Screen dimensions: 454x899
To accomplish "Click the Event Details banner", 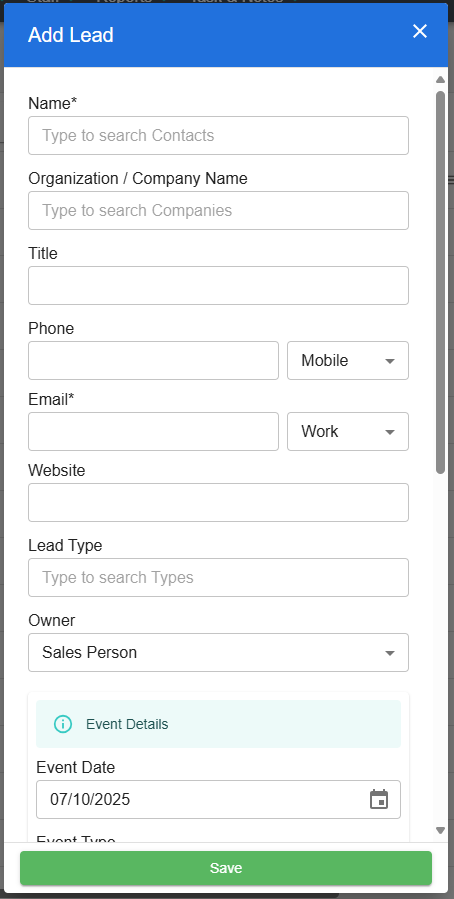I will click(218, 724).
